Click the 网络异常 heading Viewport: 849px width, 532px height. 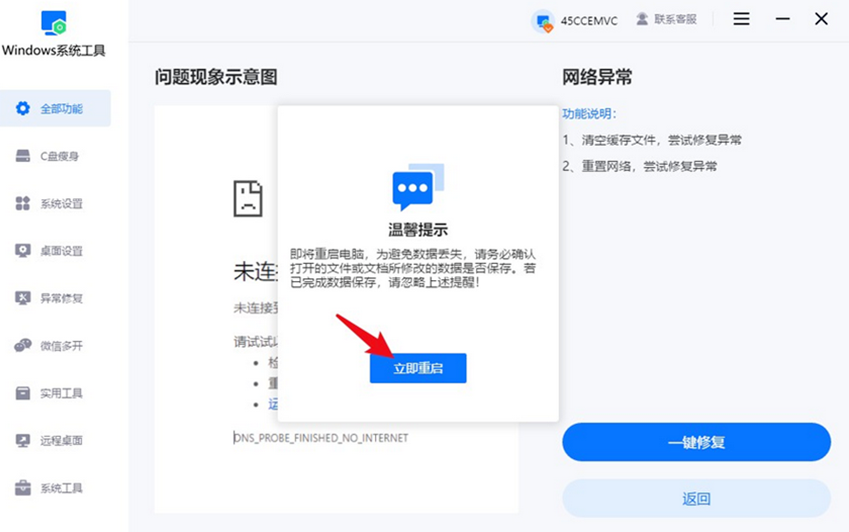(597, 77)
